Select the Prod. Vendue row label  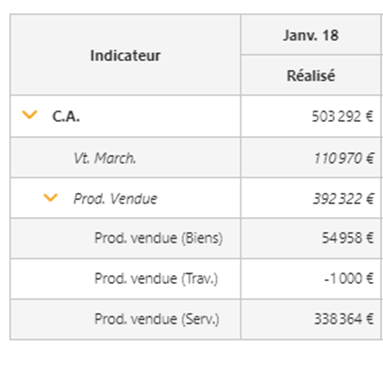tap(115, 199)
